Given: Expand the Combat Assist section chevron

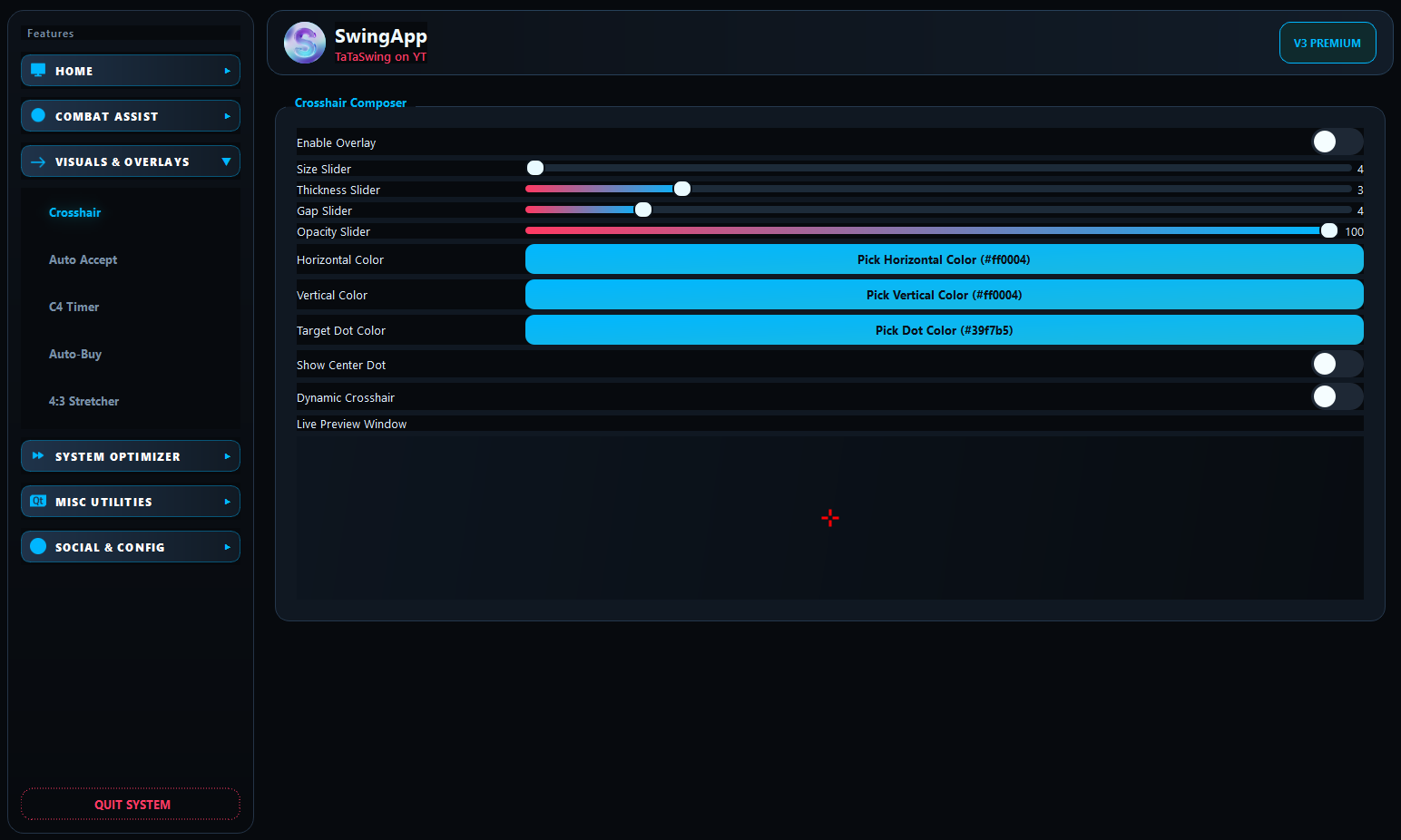Looking at the screenshot, I should tap(227, 116).
